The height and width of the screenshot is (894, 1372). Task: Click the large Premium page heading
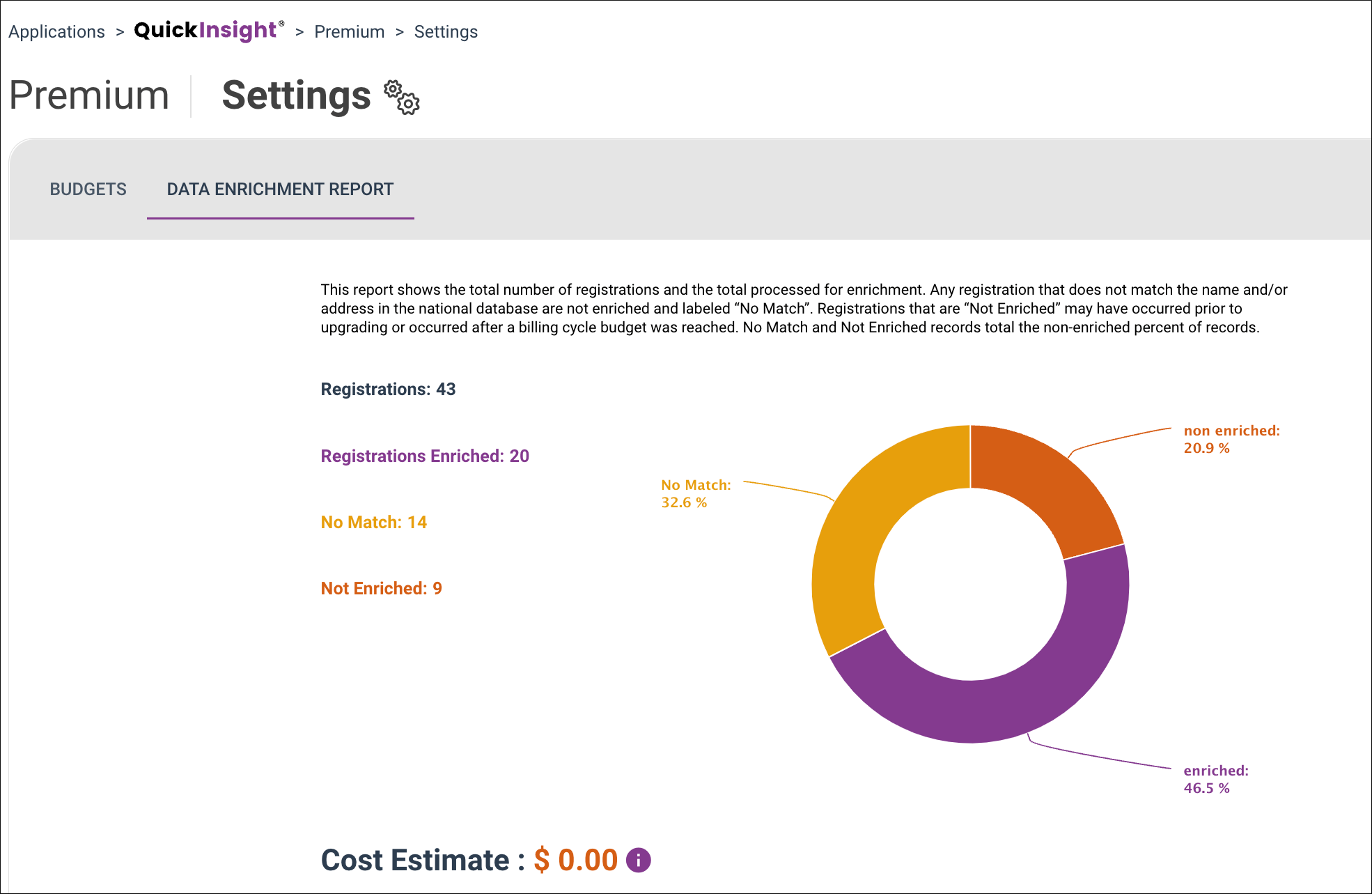[89, 95]
